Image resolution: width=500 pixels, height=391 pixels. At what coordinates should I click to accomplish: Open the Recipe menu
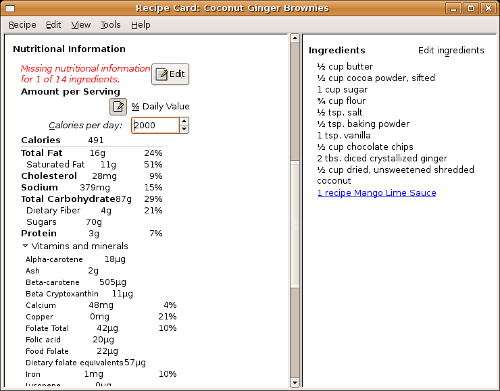tap(22, 25)
